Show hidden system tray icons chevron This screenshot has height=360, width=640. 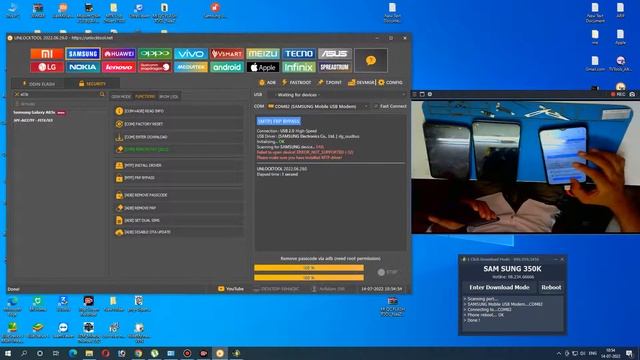[x=558, y=353]
